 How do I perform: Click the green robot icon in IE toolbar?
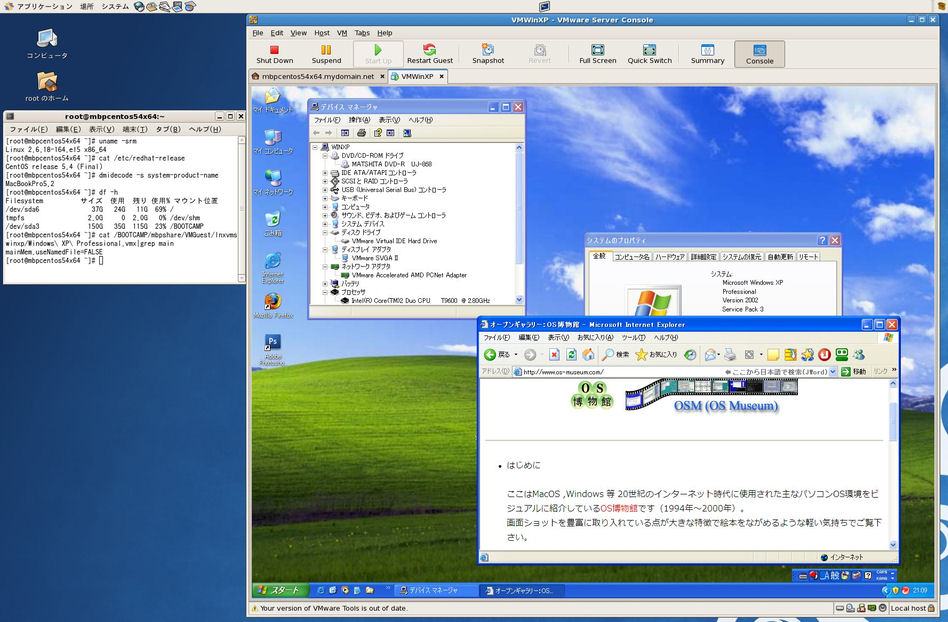(x=841, y=355)
